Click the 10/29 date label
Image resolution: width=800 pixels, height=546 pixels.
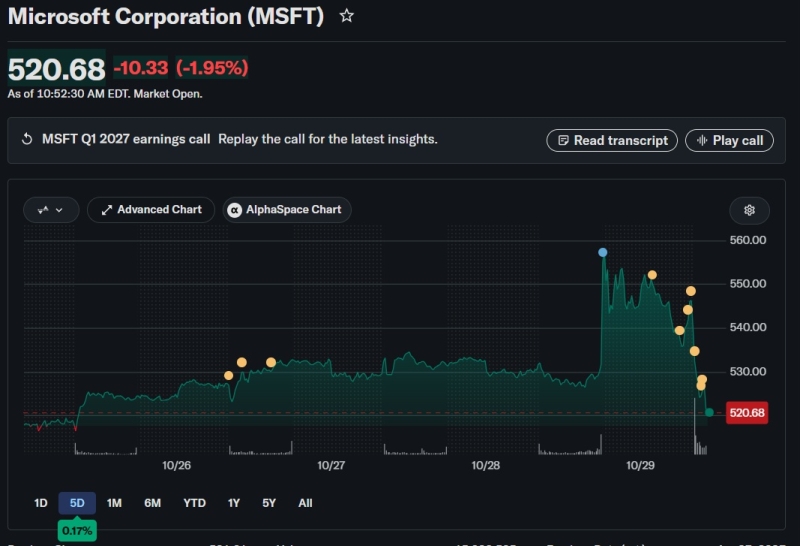click(x=640, y=465)
